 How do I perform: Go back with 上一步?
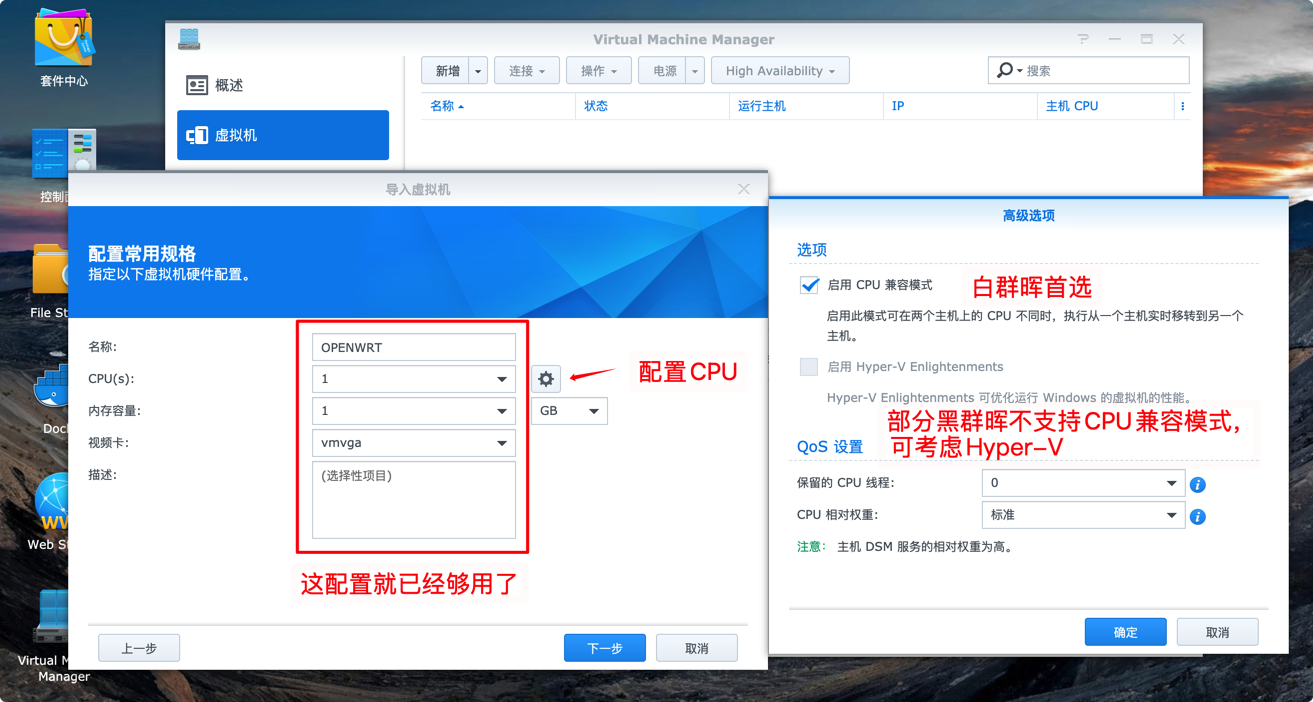coord(139,648)
